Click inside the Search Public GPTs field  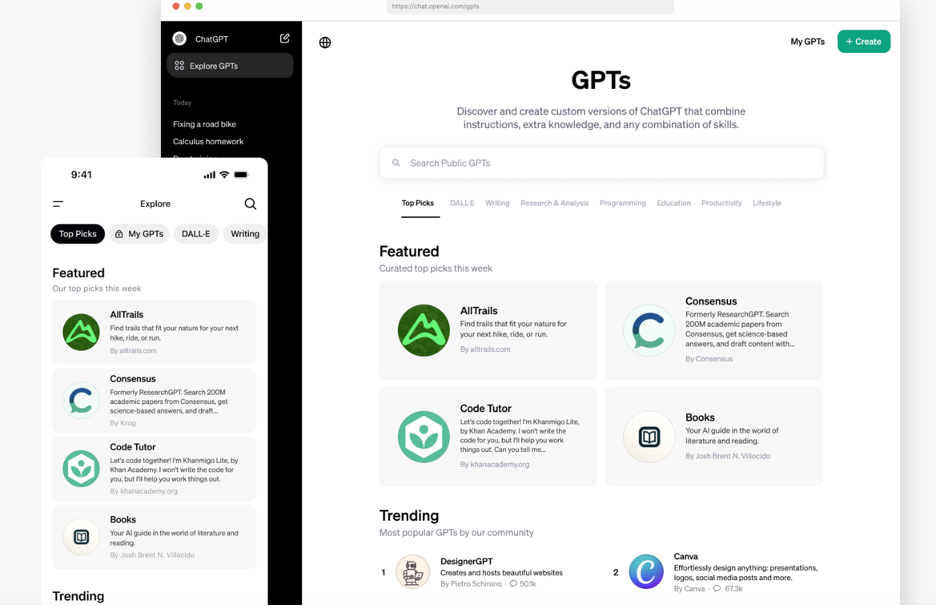click(601, 162)
